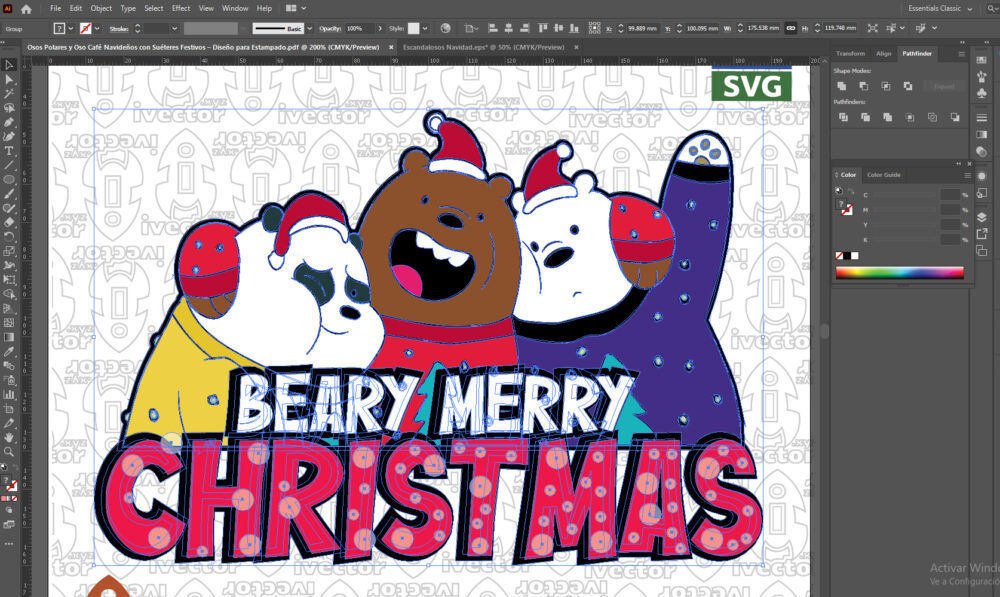Select the Direct Selection tool
This screenshot has width=1000, height=597.
pos(9,80)
